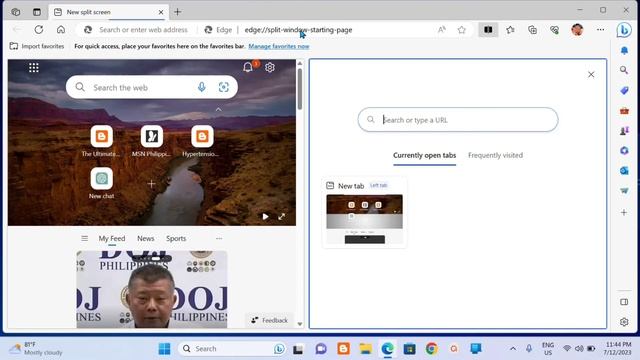Open the workspaces icon in title bar

coord(16,12)
